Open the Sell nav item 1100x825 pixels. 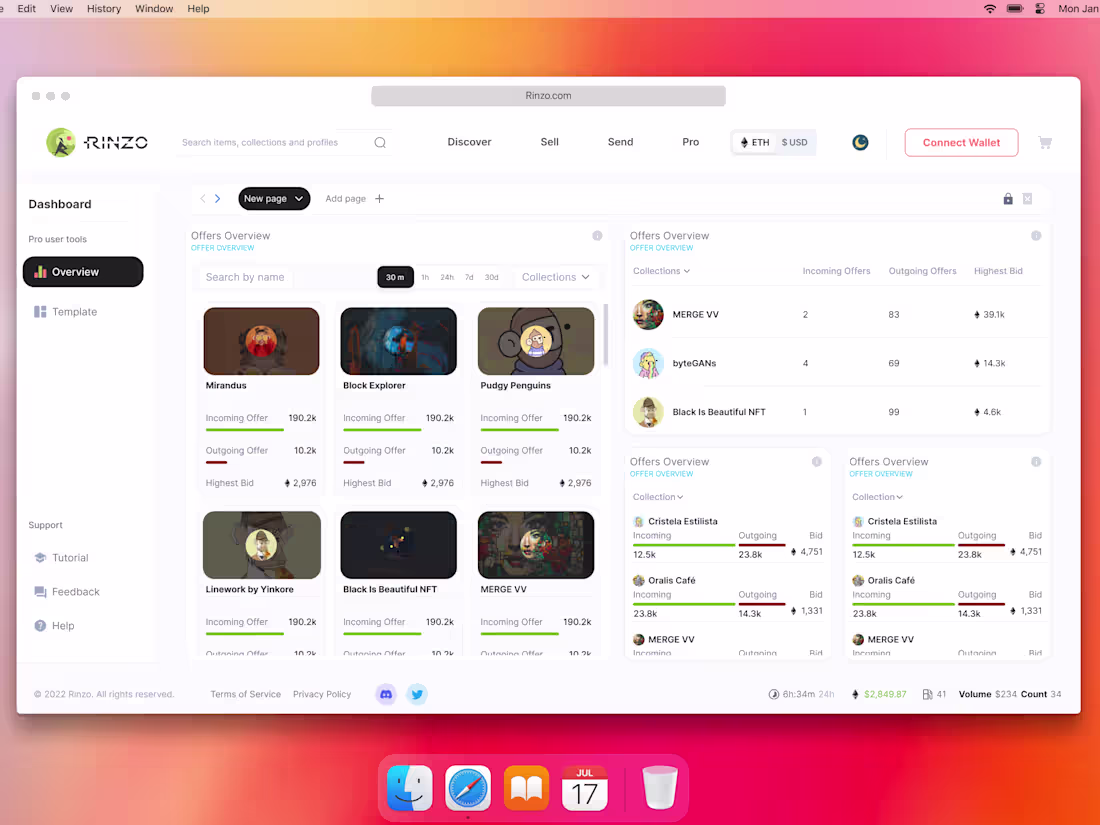549,142
